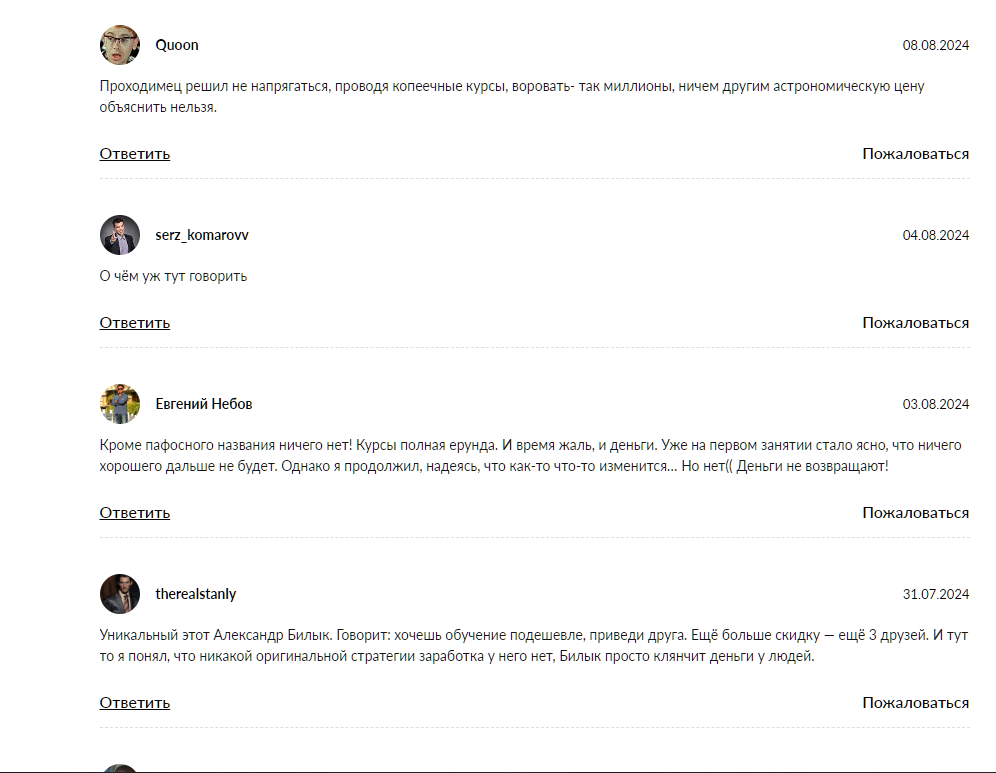Reply to Евгений Небов's comment

tap(135, 513)
